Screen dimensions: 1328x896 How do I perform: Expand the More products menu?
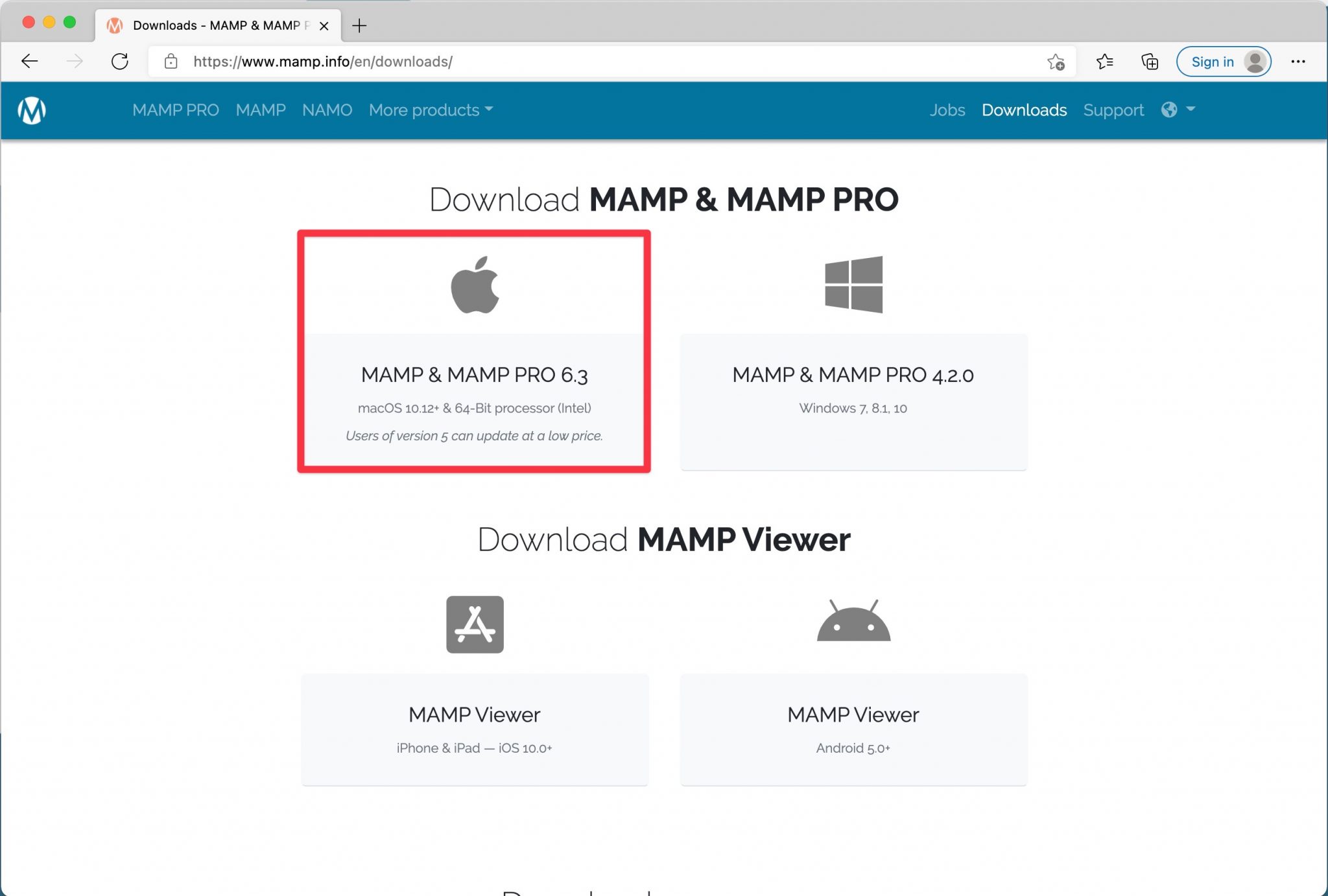(431, 110)
